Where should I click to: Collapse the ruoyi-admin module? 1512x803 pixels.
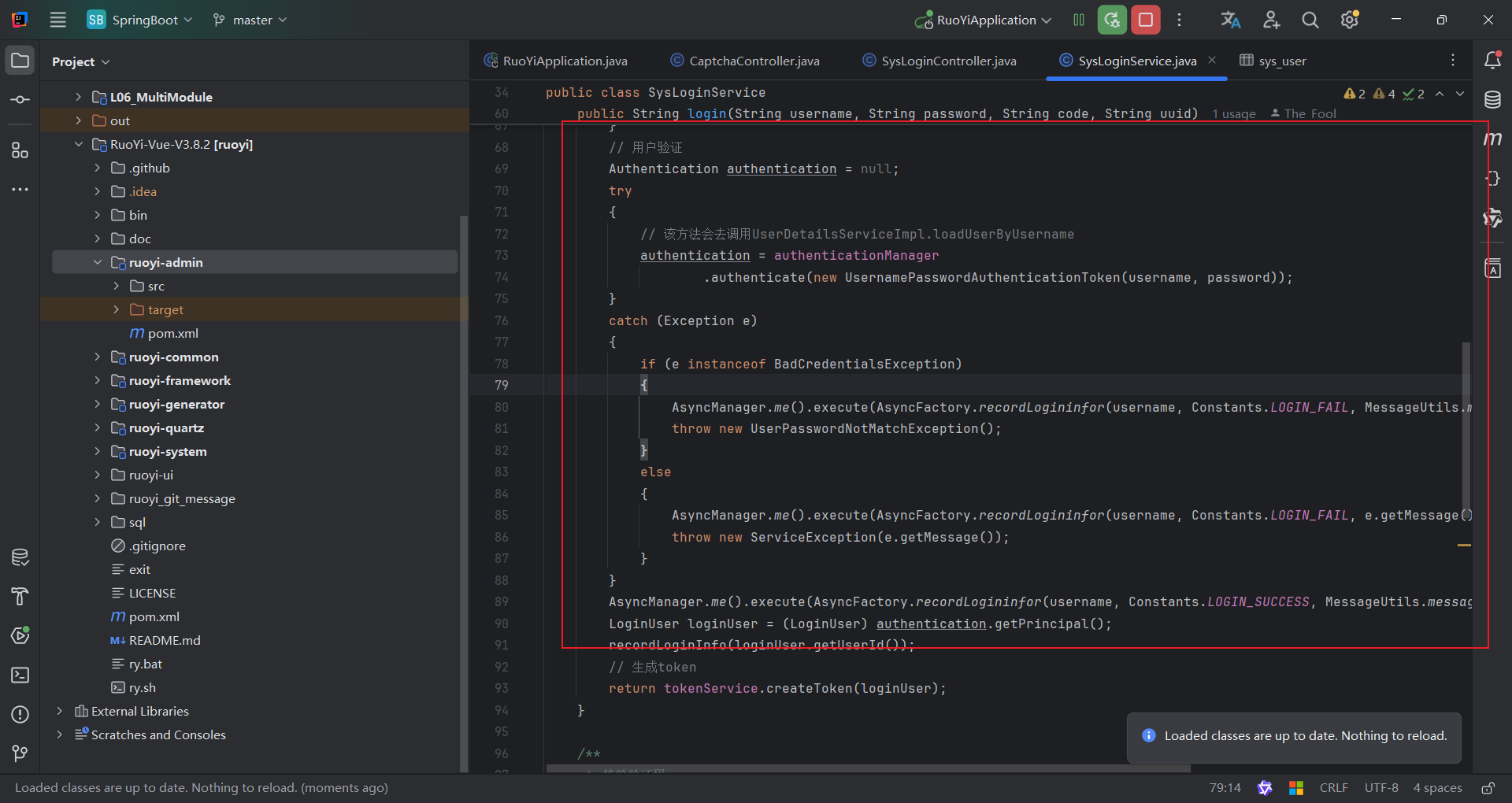point(97,262)
